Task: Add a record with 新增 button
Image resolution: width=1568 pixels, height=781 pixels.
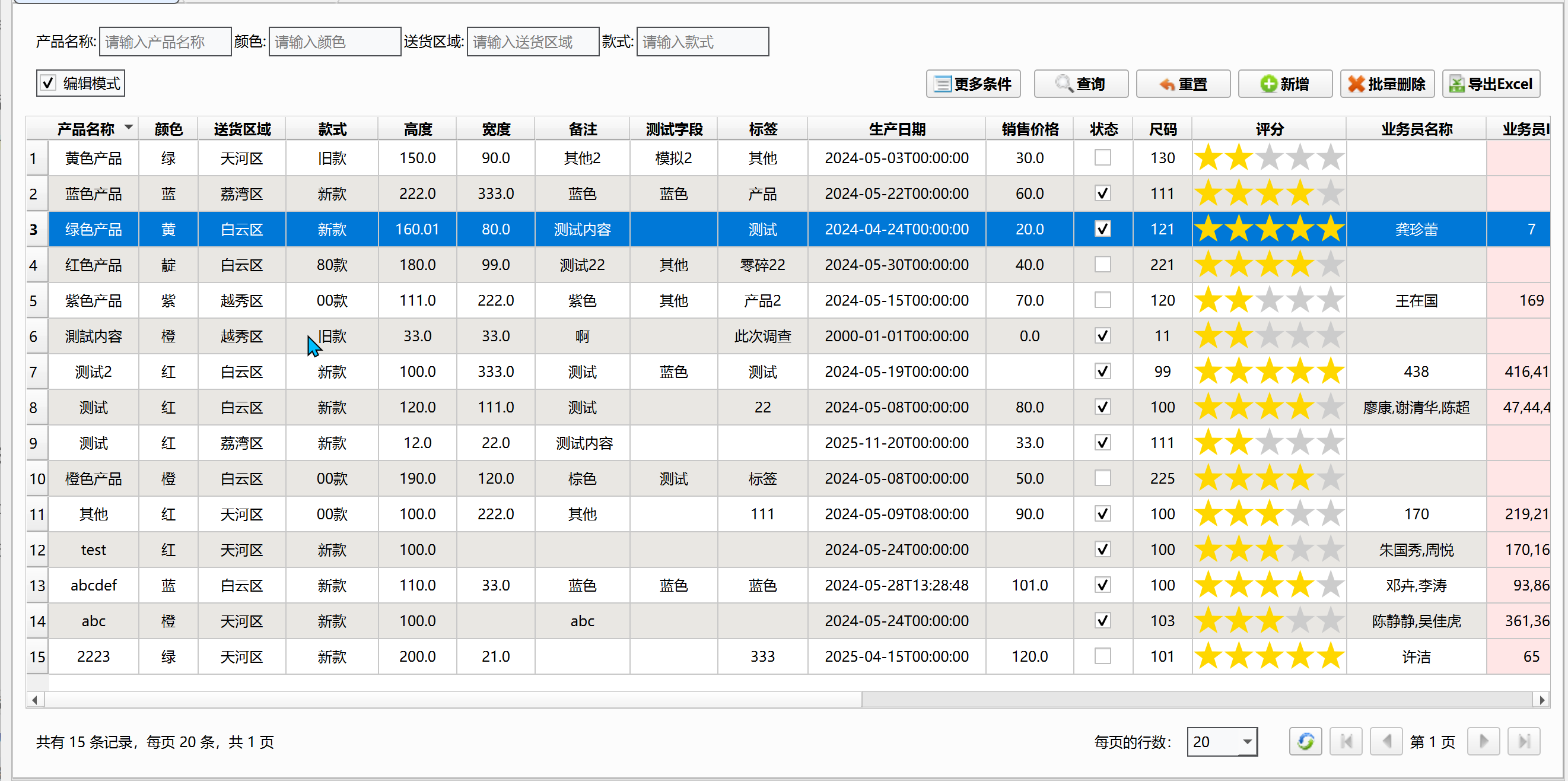Action: tap(1284, 84)
